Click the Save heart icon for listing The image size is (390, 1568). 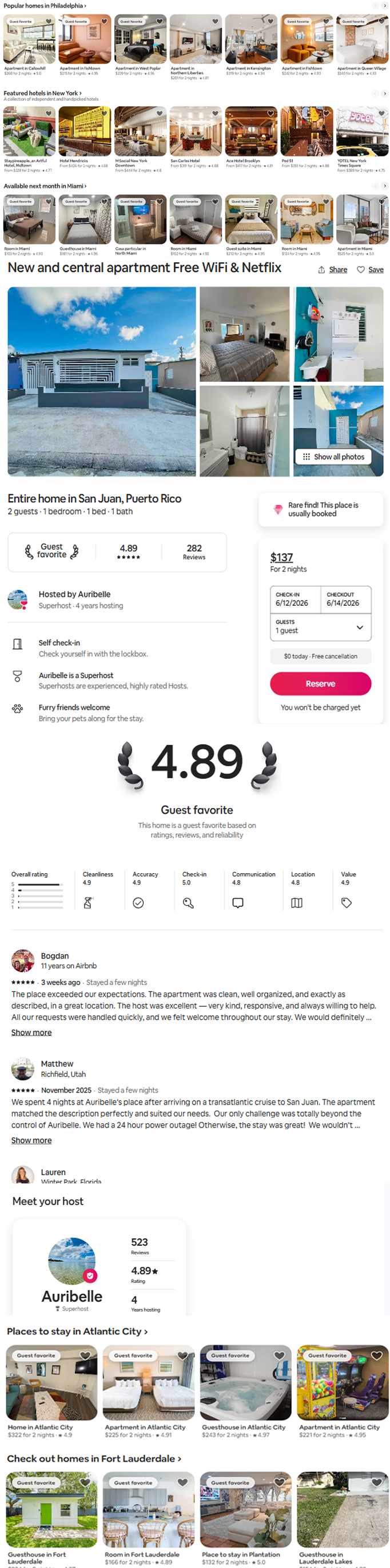click(361, 270)
